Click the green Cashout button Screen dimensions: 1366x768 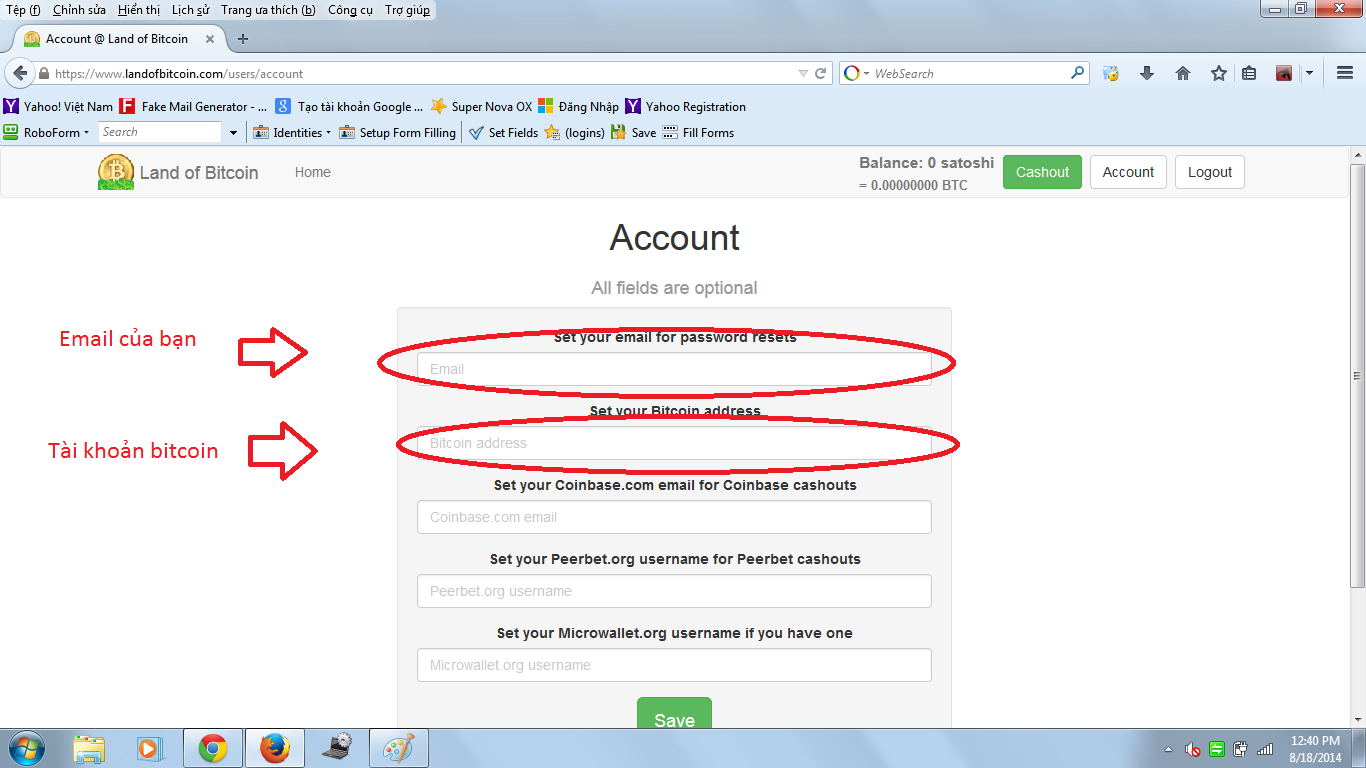tap(1042, 171)
